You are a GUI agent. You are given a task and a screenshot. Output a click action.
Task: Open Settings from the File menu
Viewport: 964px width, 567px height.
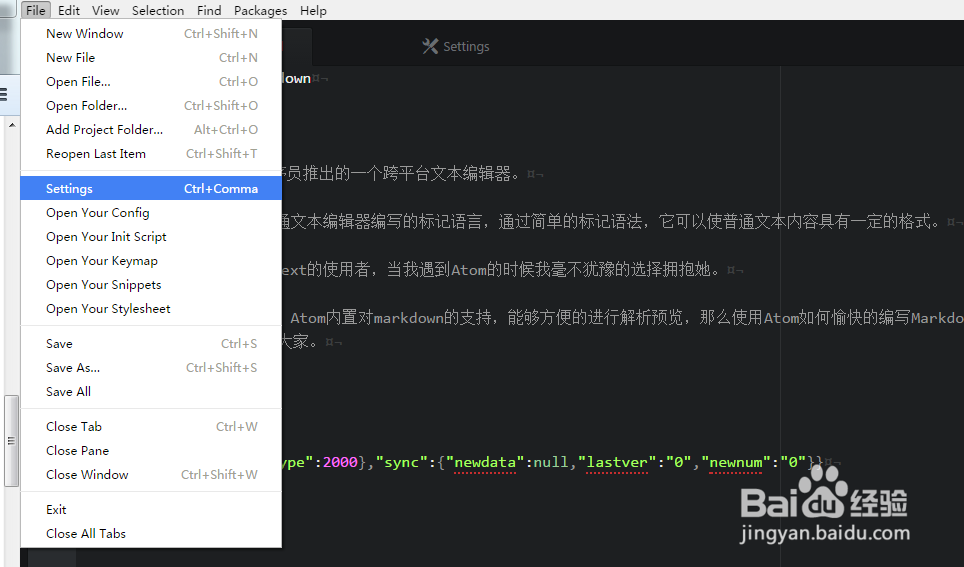[151, 188]
